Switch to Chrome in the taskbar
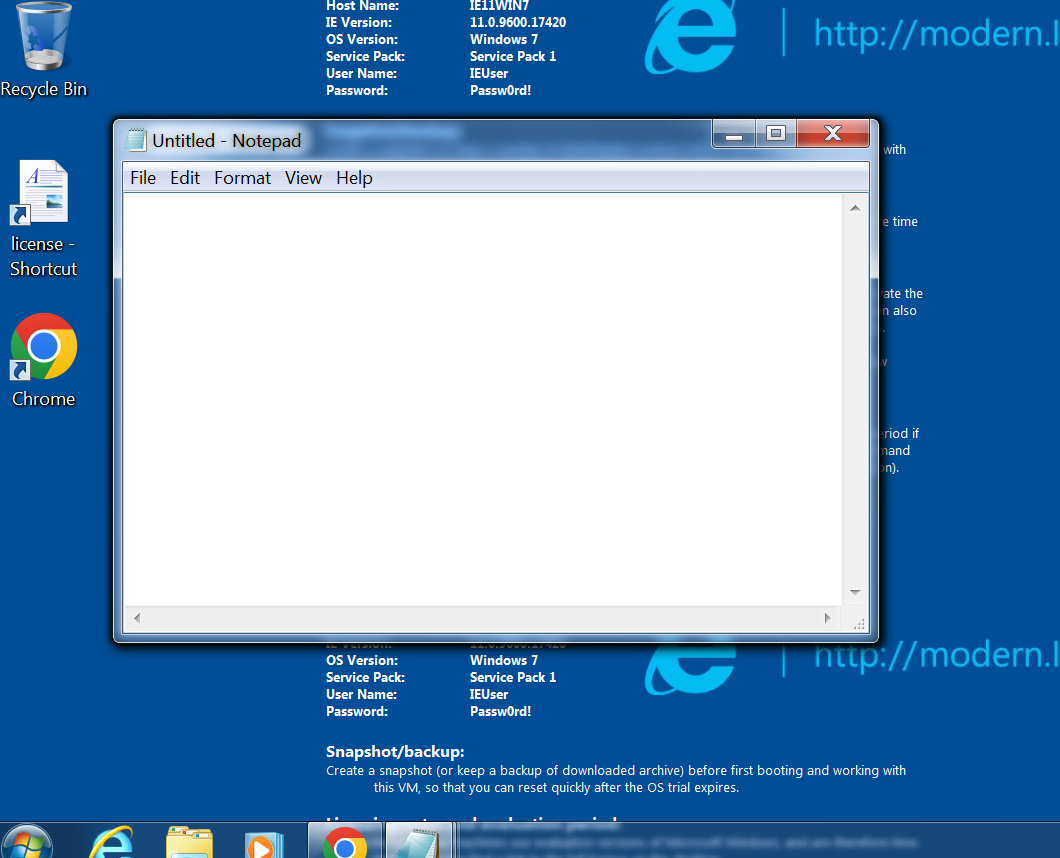Image resolution: width=1060 pixels, height=858 pixels. tap(345, 841)
